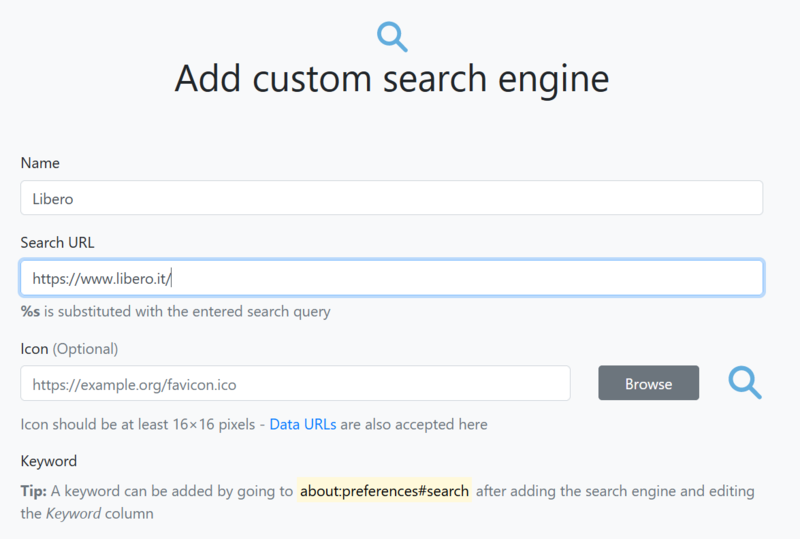Click the 'Icon should be at least 16×16' text
The height and width of the screenshot is (539, 800).
[x=138, y=424]
